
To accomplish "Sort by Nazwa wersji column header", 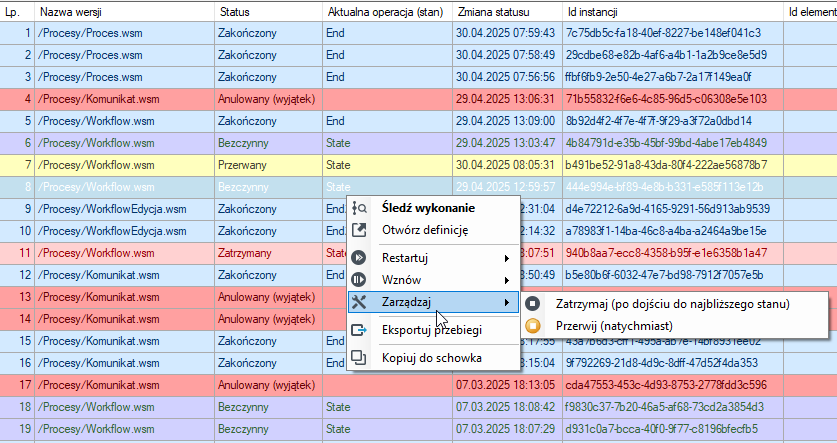I will pyautogui.click(x=124, y=12).
